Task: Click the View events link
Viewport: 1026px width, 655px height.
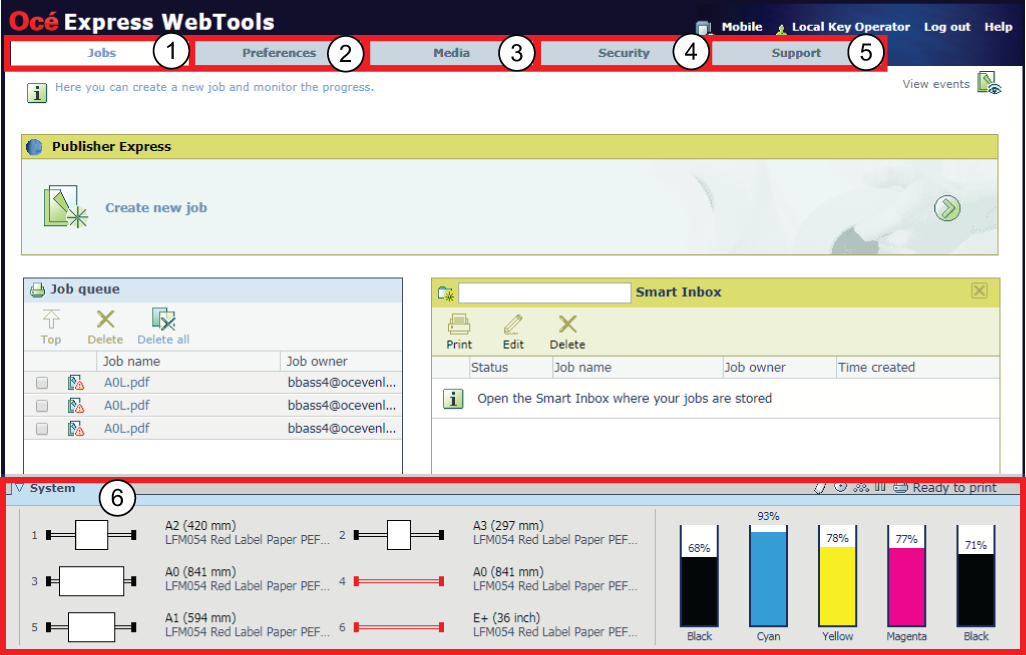Action: pos(936,84)
